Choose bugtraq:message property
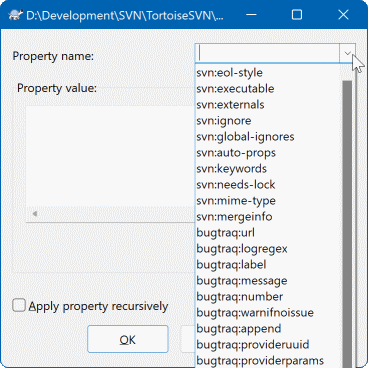This screenshot has width=368, height=368. tap(269, 281)
